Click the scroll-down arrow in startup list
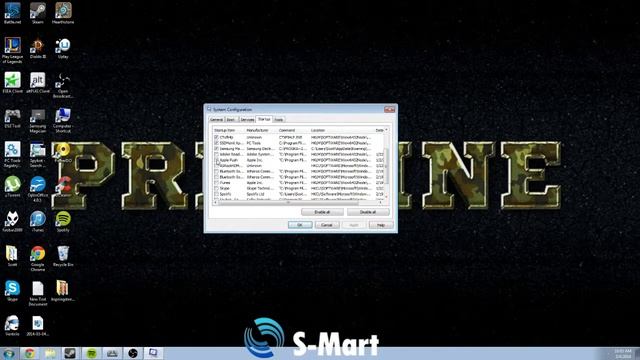 coord(386,198)
